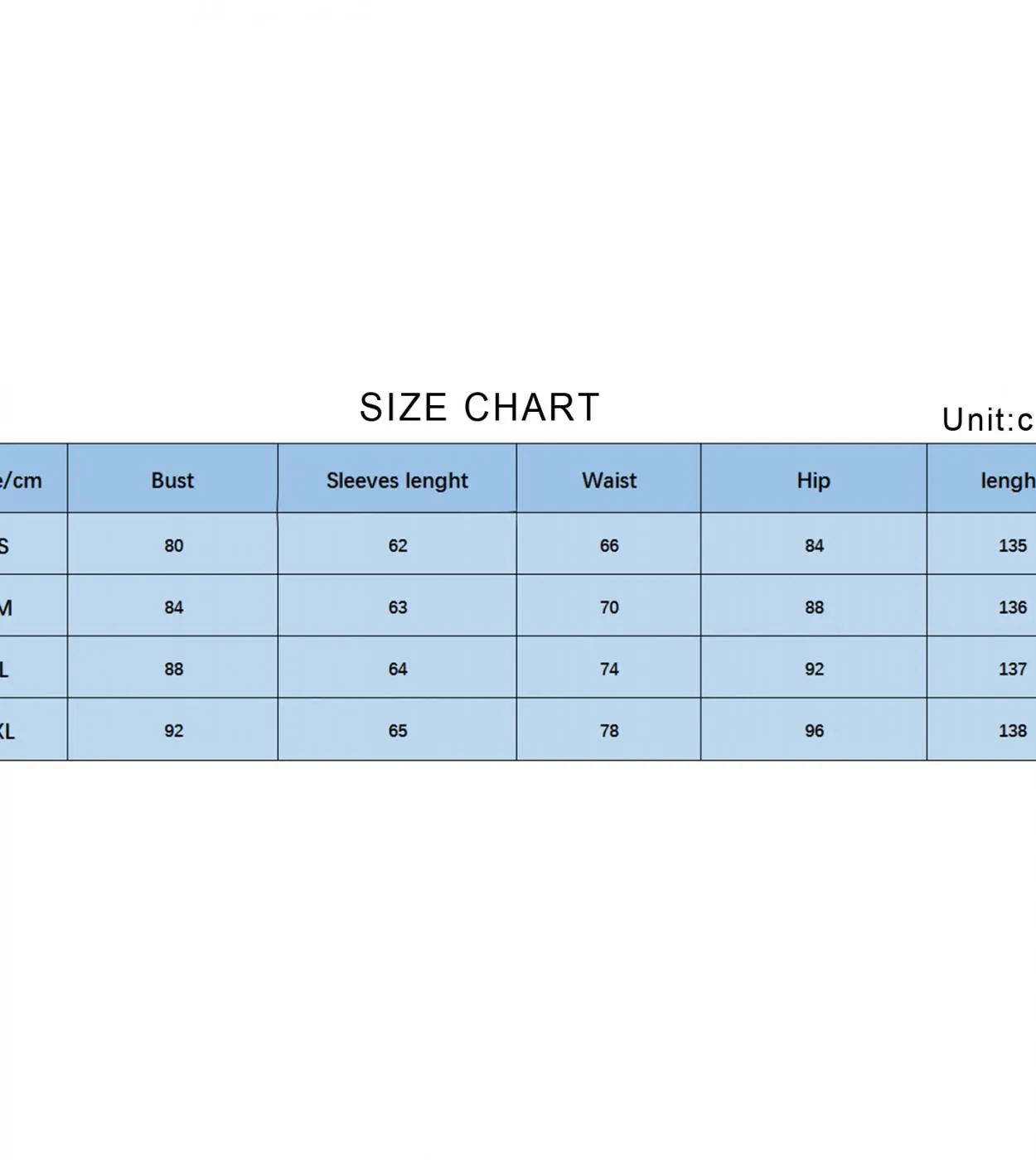Click the SIZE CHART title
This screenshot has width=1036, height=1160.
(x=479, y=408)
